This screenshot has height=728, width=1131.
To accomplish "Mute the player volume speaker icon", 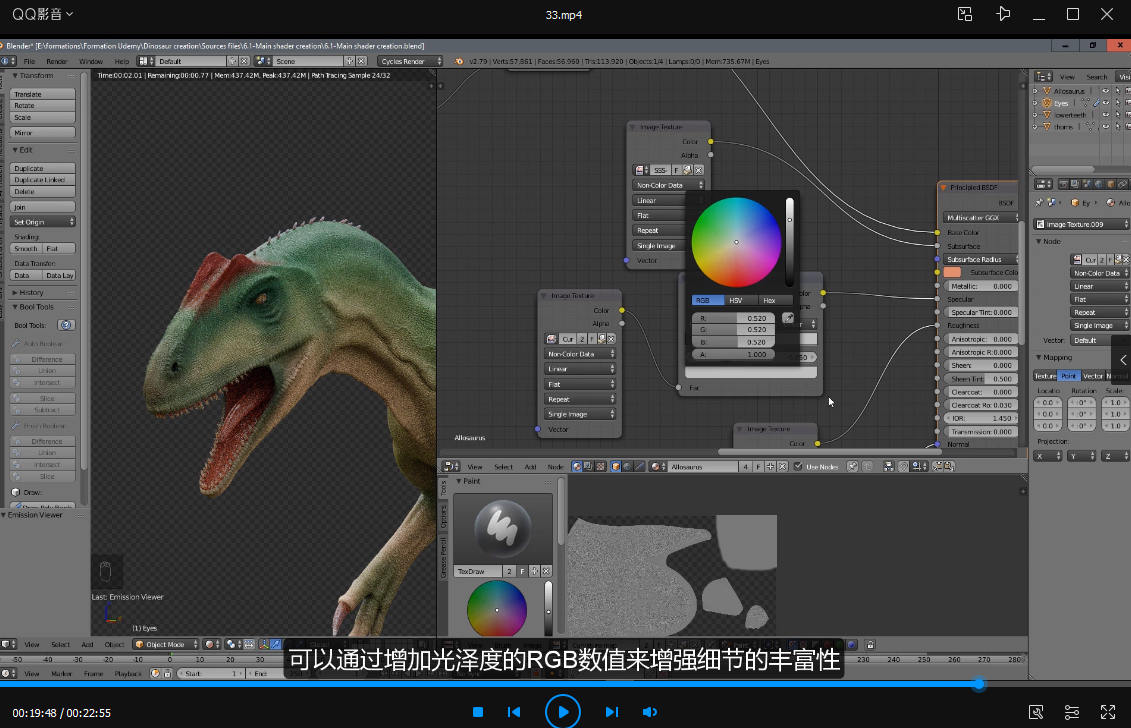I will tap(650, 712).
